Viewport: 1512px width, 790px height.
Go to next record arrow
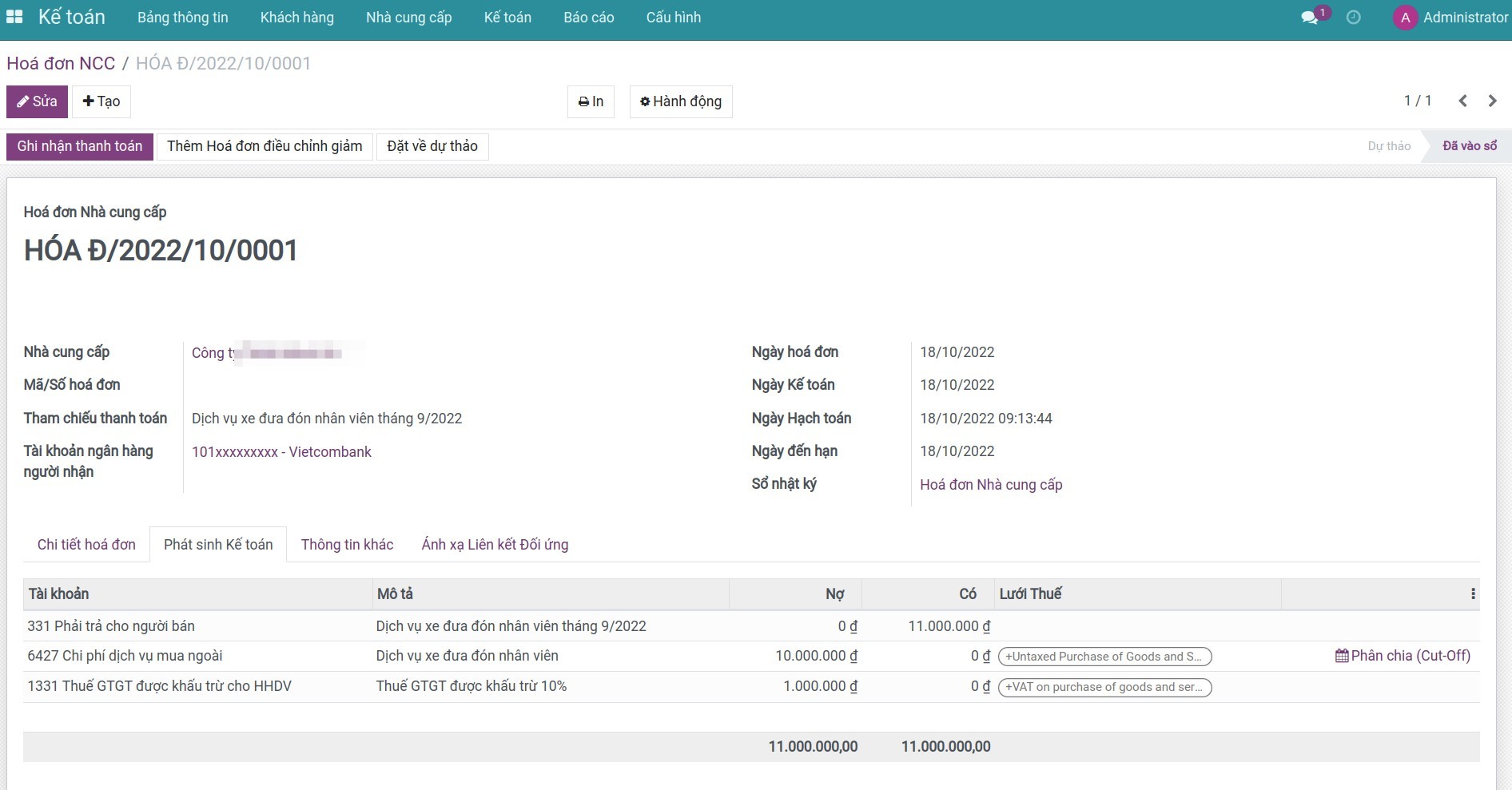(1492, 101)
